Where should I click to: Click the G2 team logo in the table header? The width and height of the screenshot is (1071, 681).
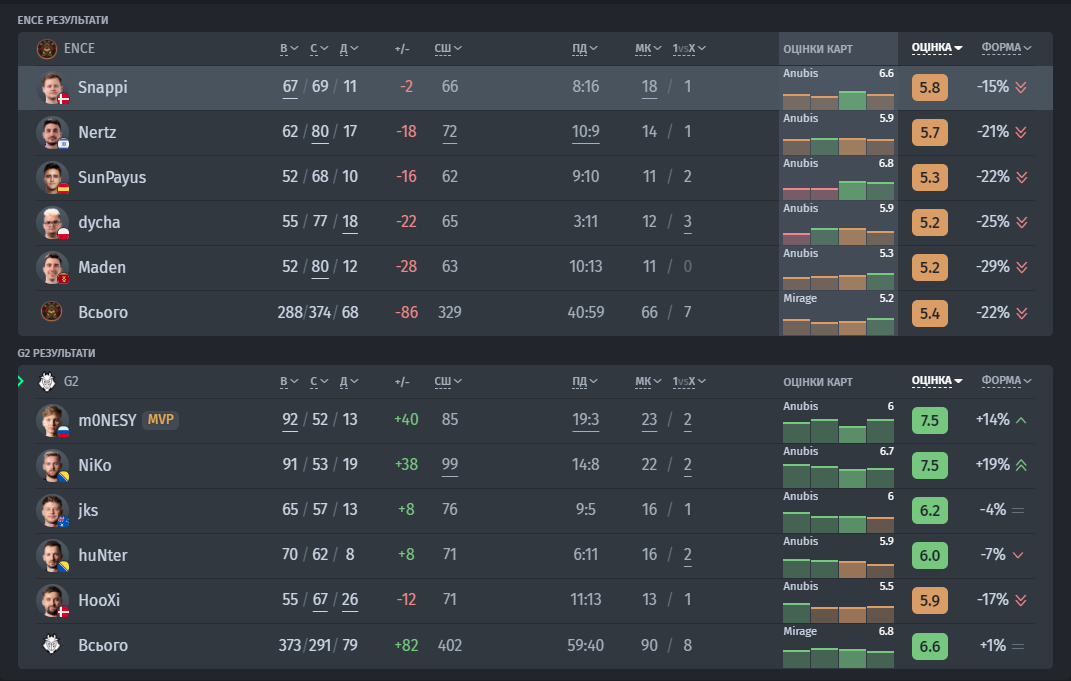(x=46, y=382)
